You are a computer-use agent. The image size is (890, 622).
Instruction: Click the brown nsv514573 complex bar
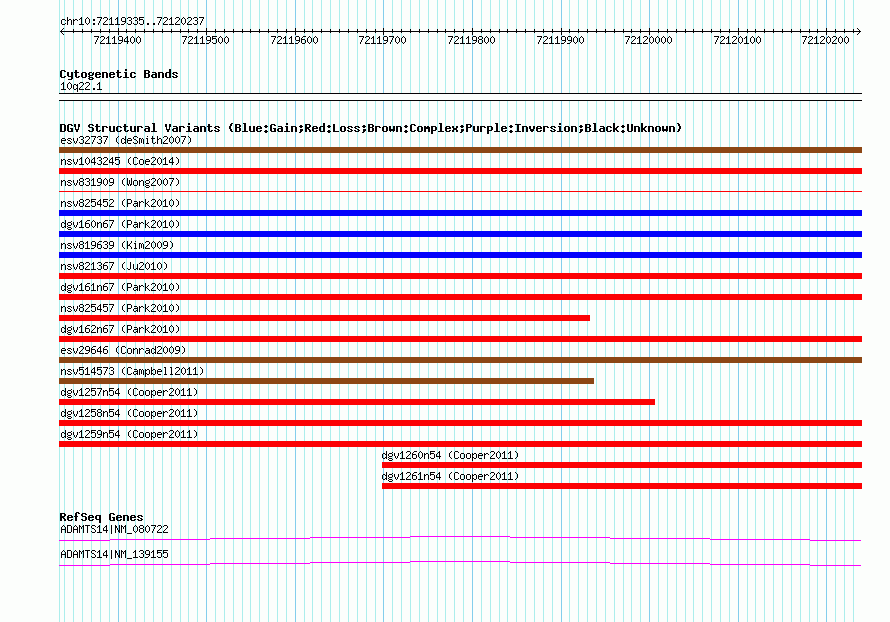click(326, 381)
